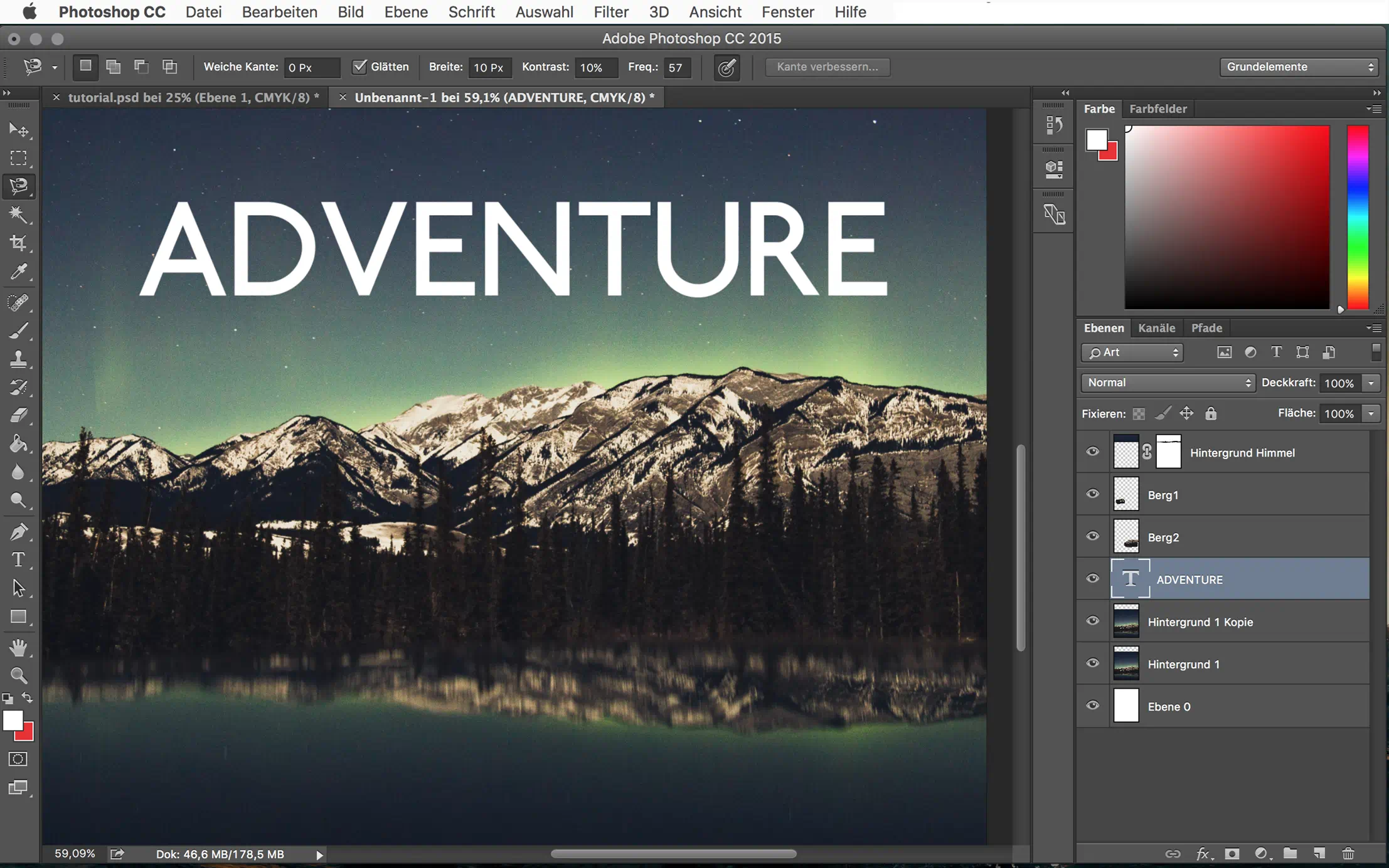This screenshot has height=868, width=1389.
Task: Hide the Berg1 layer
Action: click(x=1092, y=494)
